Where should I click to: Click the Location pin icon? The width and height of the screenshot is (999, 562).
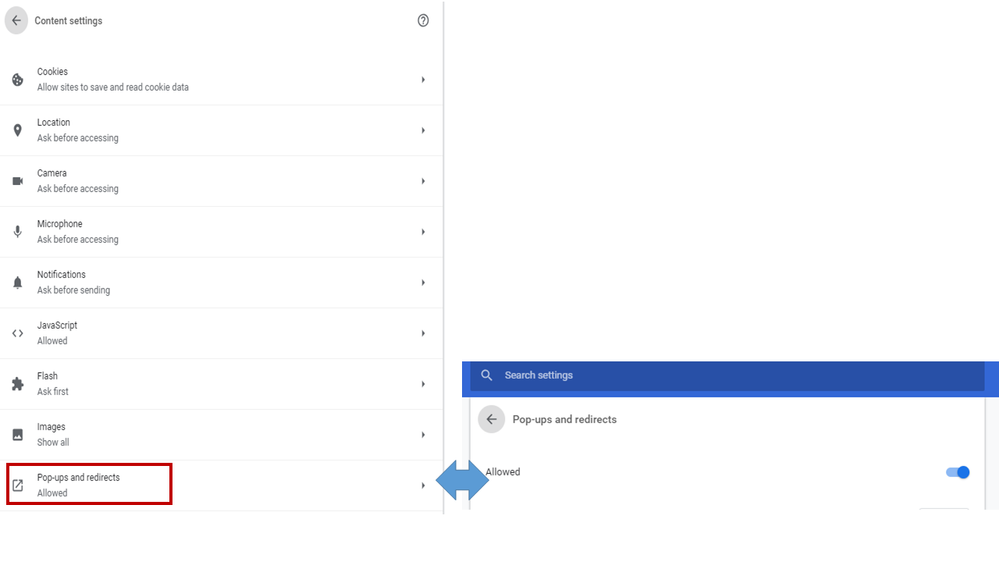click(17, 130)
